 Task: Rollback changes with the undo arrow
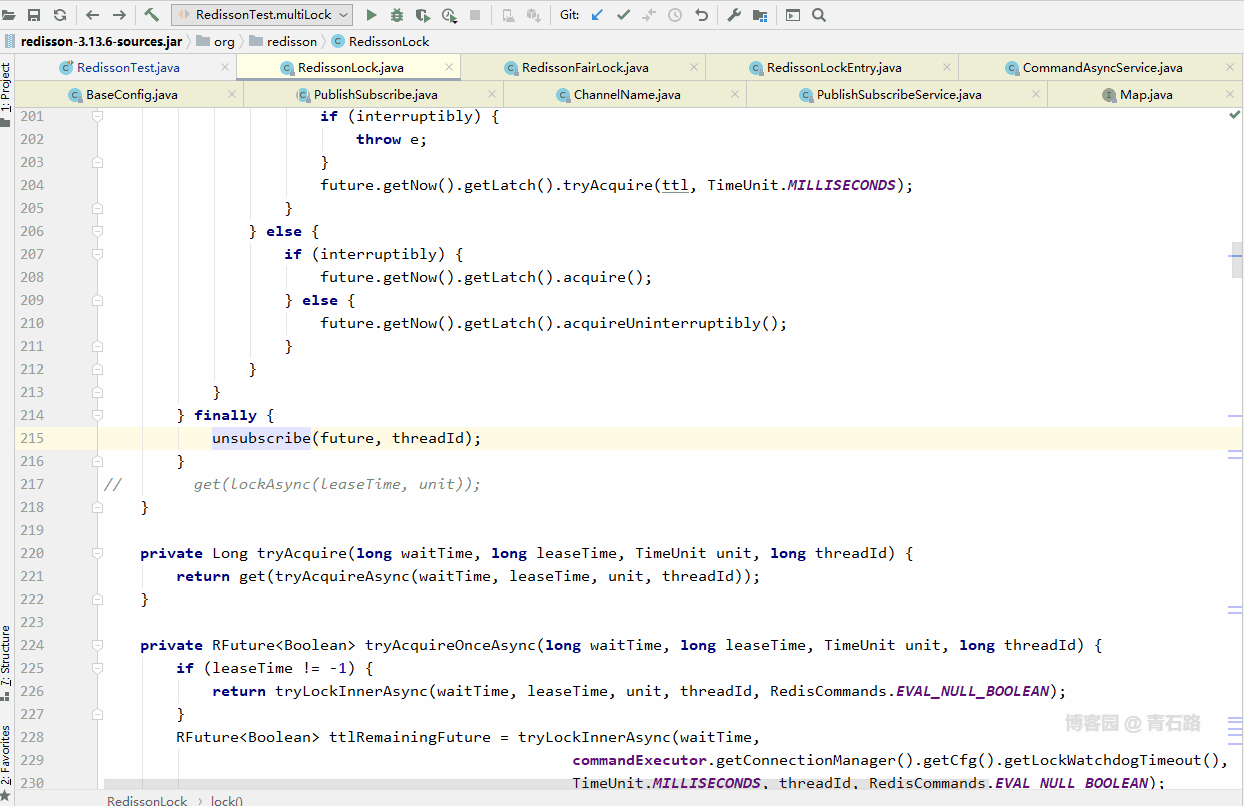(x=701, y=15)
